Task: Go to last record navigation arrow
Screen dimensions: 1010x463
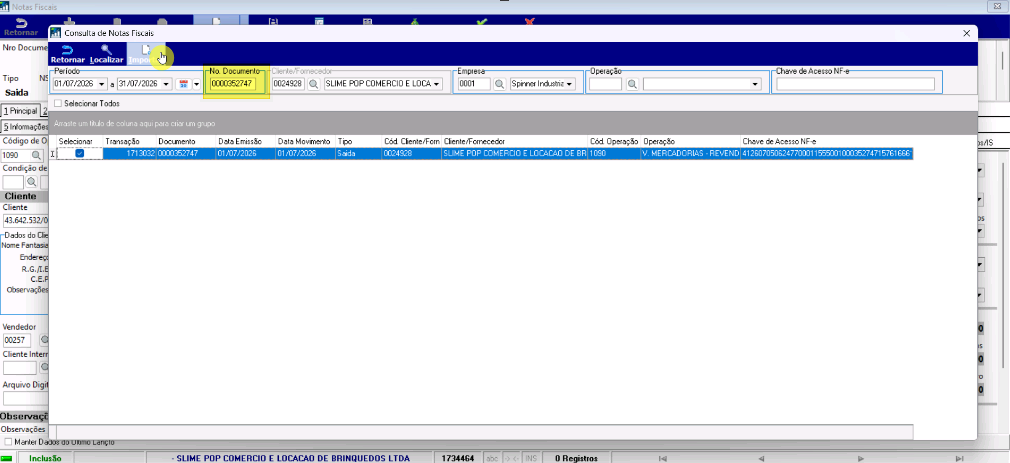Action: (960, 458)
